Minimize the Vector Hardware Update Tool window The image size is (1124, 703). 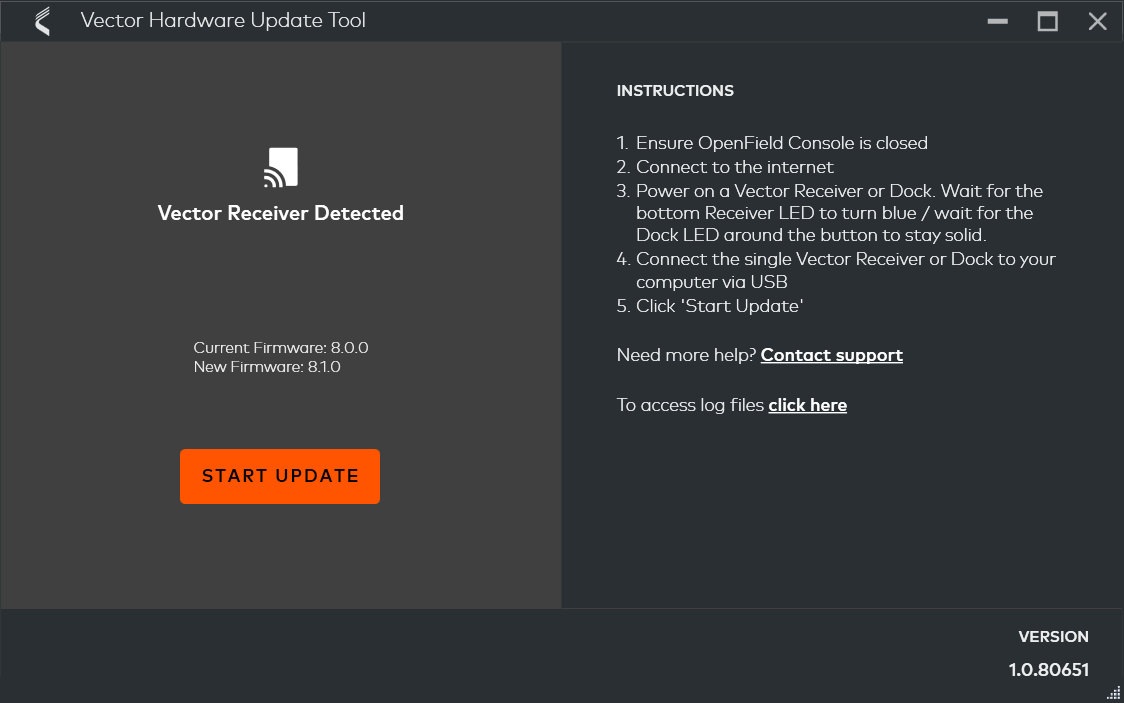tap(997, 21)
